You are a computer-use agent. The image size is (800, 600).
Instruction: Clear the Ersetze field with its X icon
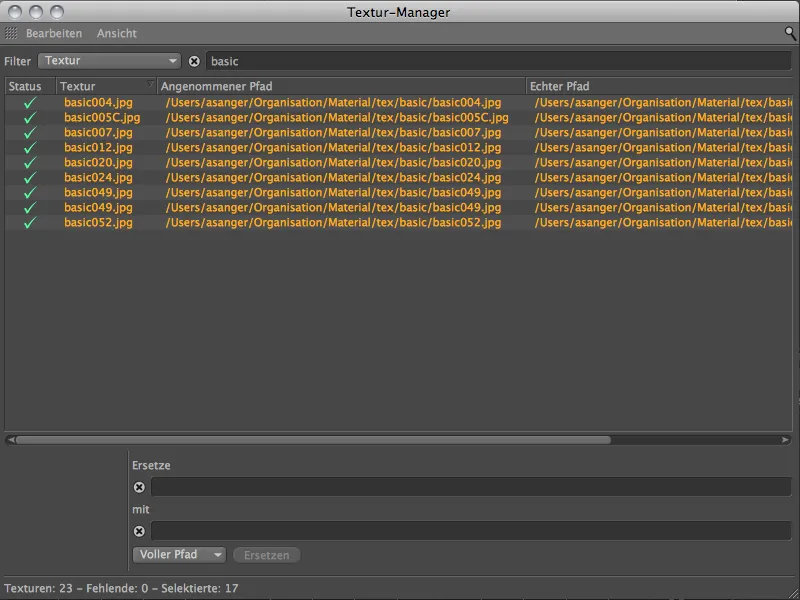coord(139,487)
